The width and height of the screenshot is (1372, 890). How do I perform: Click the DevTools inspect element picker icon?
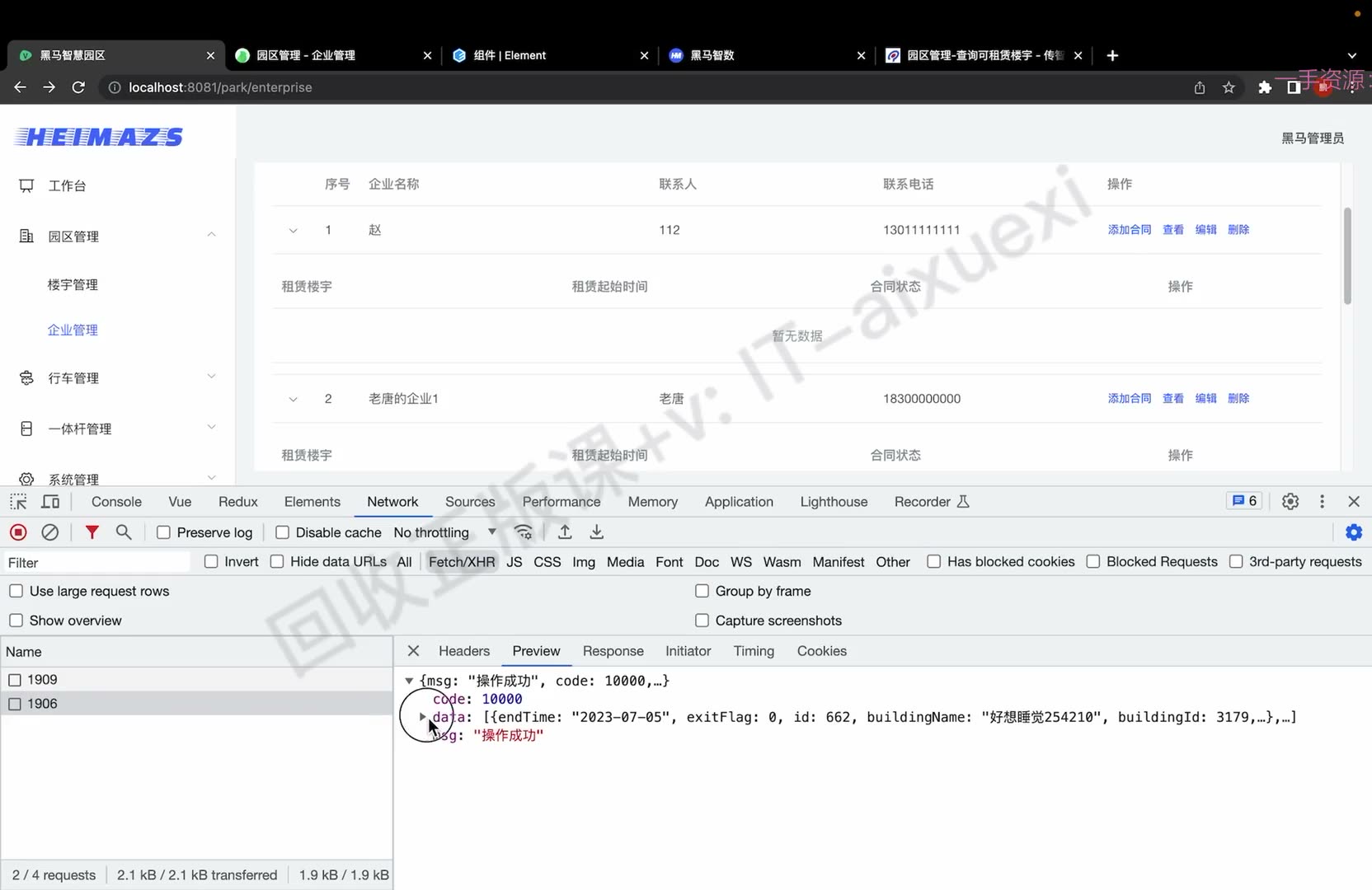click(18, 502)
